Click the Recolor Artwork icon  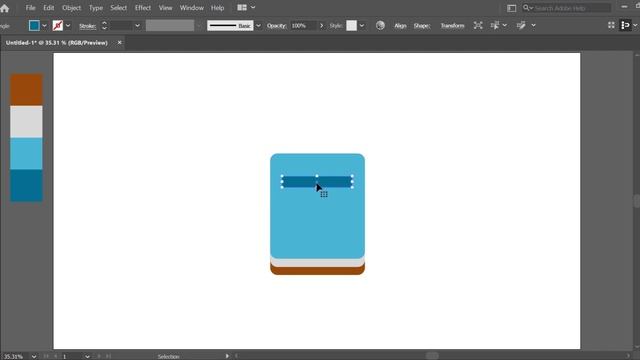[380, 26]
